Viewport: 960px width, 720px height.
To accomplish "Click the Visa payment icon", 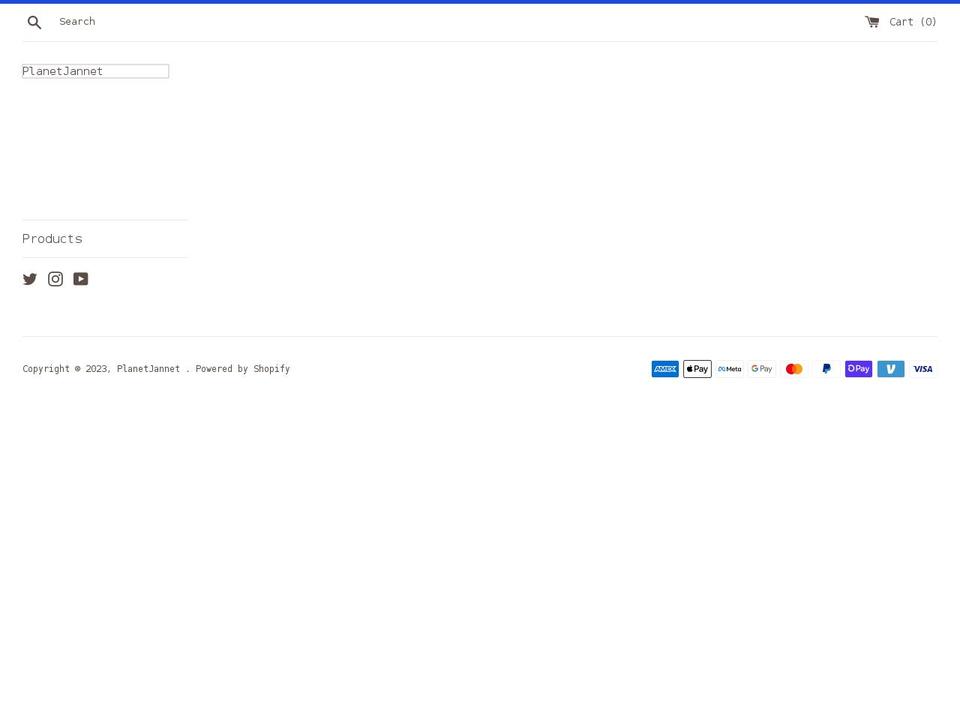I will 923,369.
